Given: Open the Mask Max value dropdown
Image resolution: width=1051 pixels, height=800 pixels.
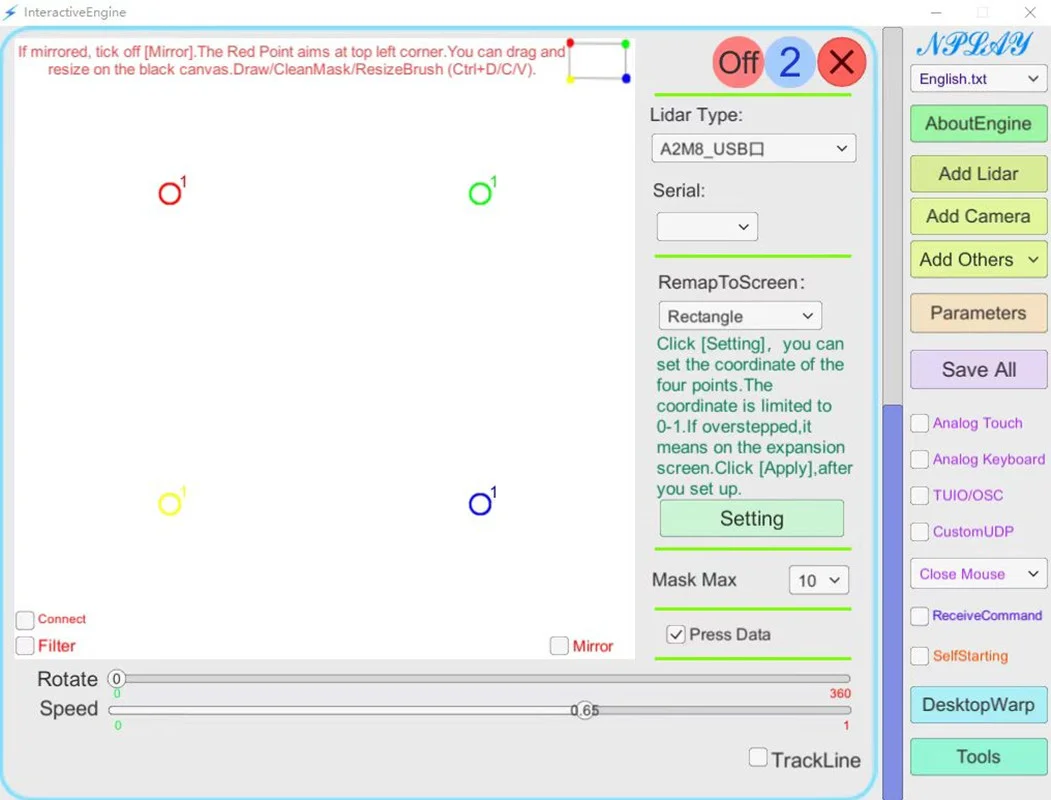Looking at the screenshot, I should (818, 580).
